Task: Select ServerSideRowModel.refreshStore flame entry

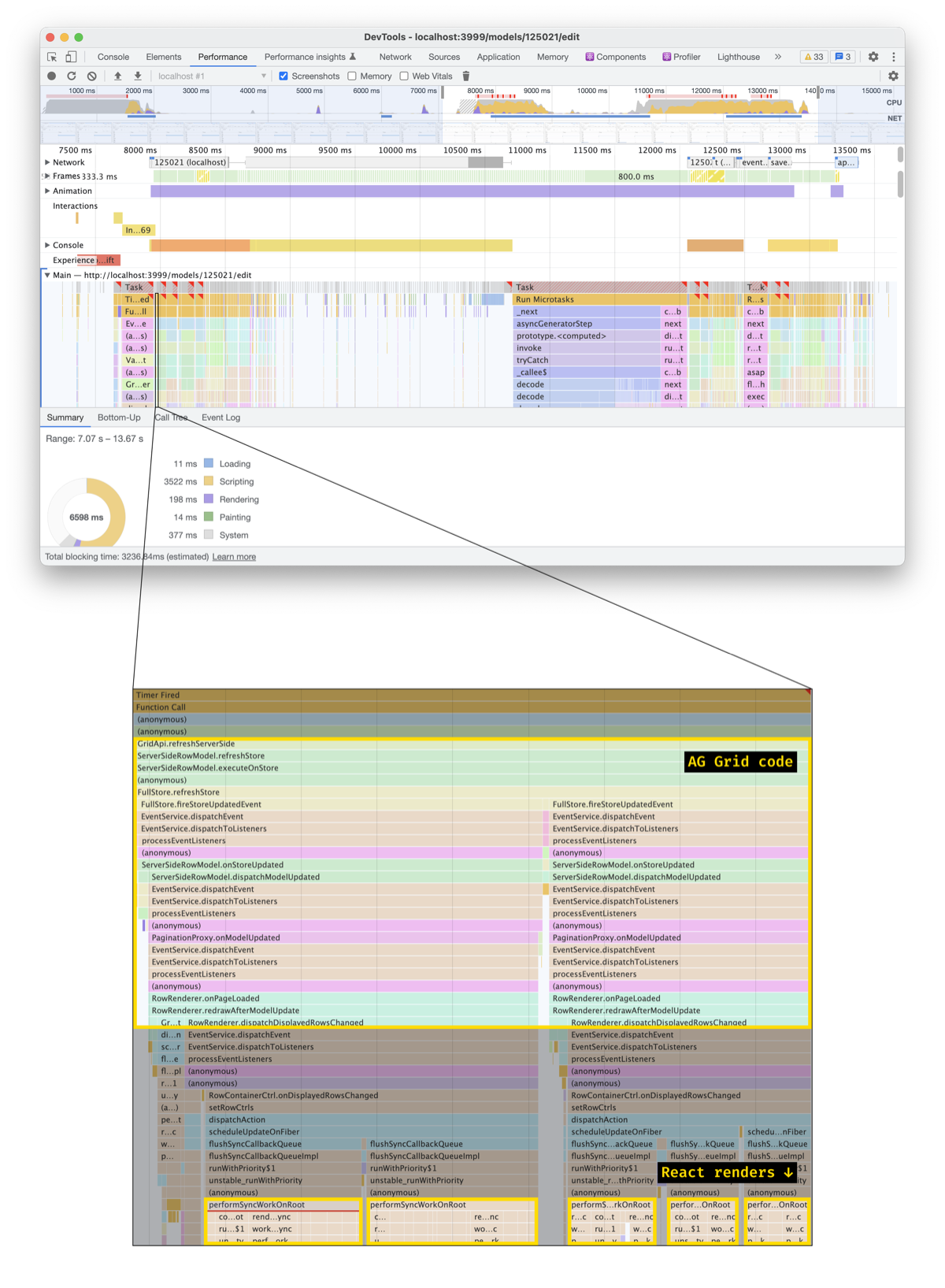Action: tap(472, 755)
